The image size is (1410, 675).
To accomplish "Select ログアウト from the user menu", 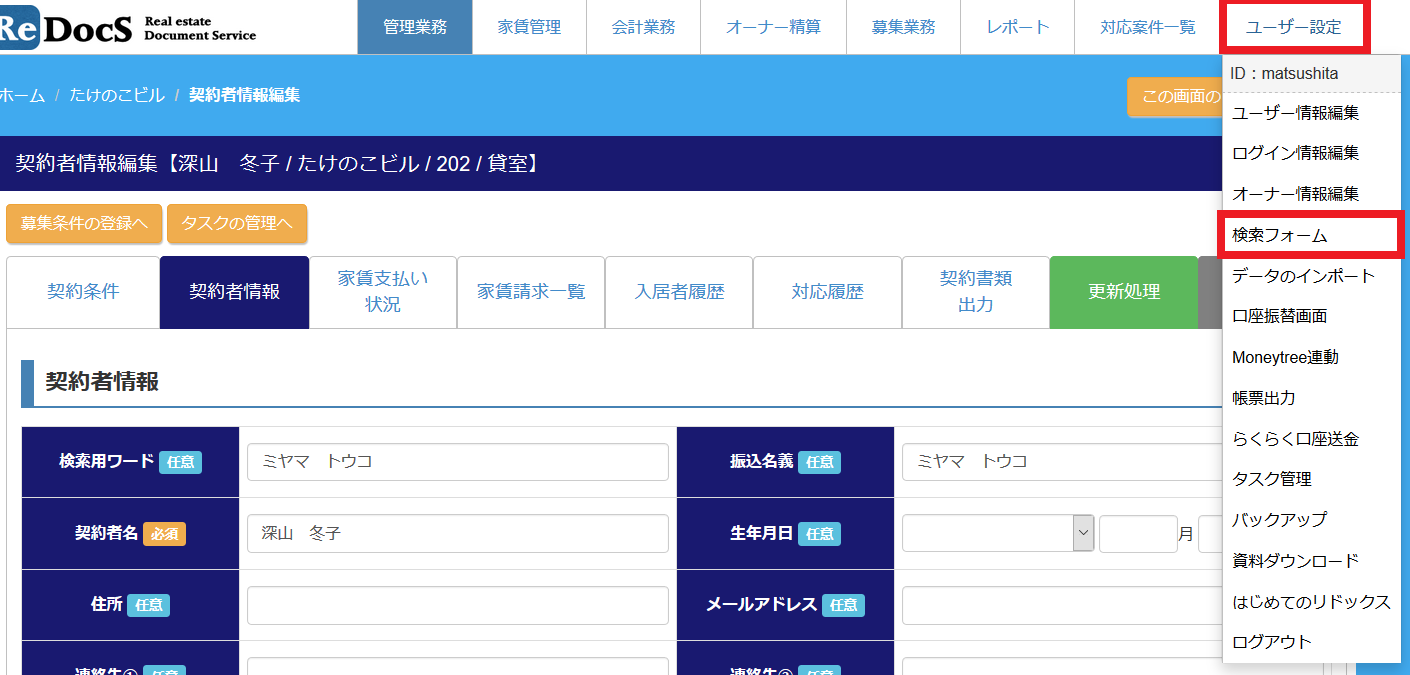I will click(x=1271, y=642).
